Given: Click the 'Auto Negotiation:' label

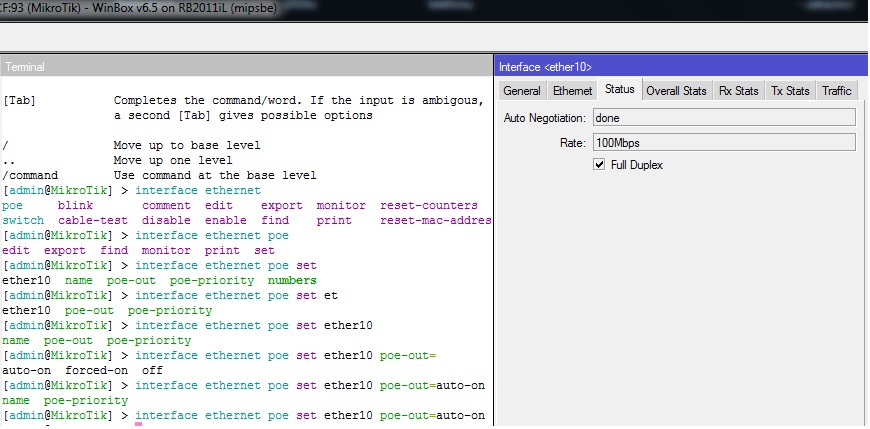Looking at the screenshot, I should pos(544,118).
